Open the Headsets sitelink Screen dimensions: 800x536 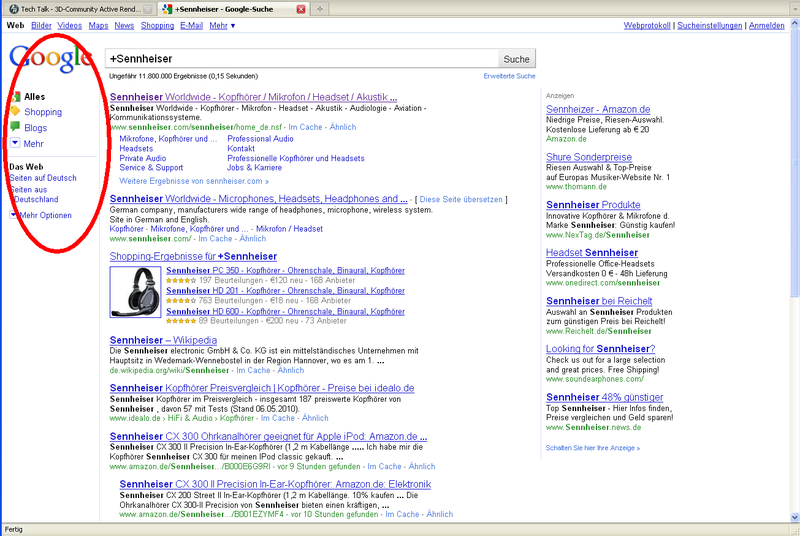(136, 148)
